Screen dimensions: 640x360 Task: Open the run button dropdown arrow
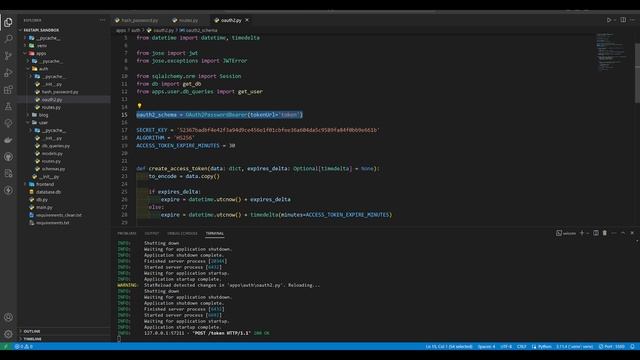[615, 20]
